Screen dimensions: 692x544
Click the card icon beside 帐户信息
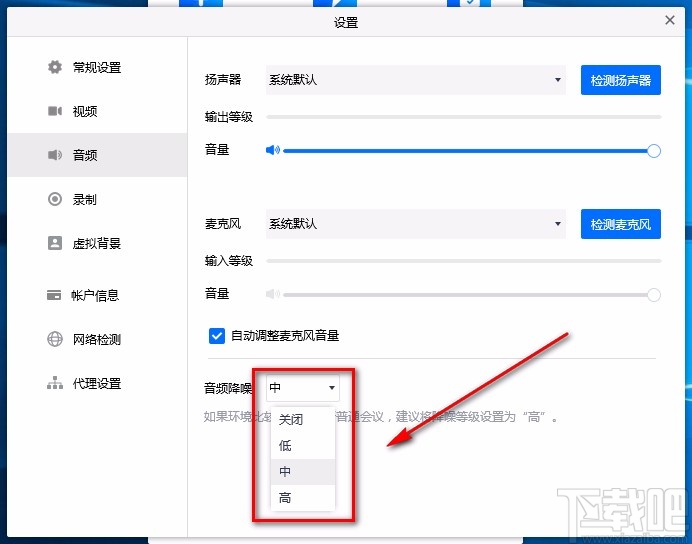[x=54, y=295]
